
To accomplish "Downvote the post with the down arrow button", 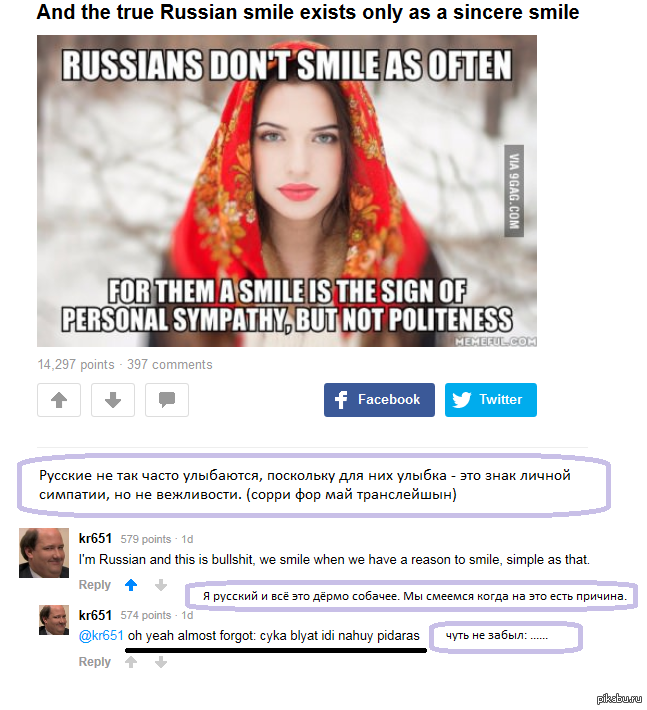I will [x=113, y=400].
